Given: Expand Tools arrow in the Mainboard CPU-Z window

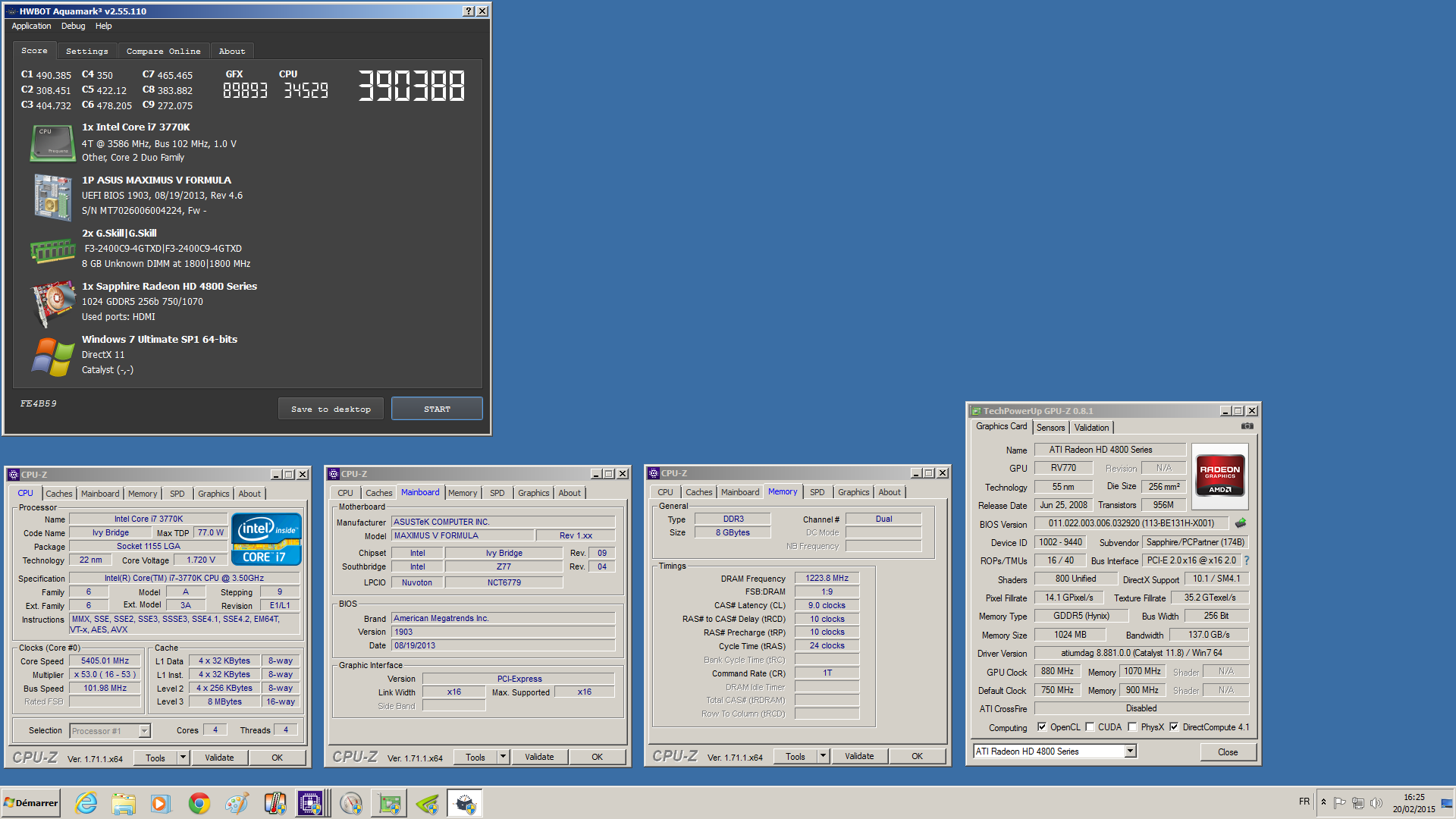Looking at the screenshot, I should tap(503, 756).
